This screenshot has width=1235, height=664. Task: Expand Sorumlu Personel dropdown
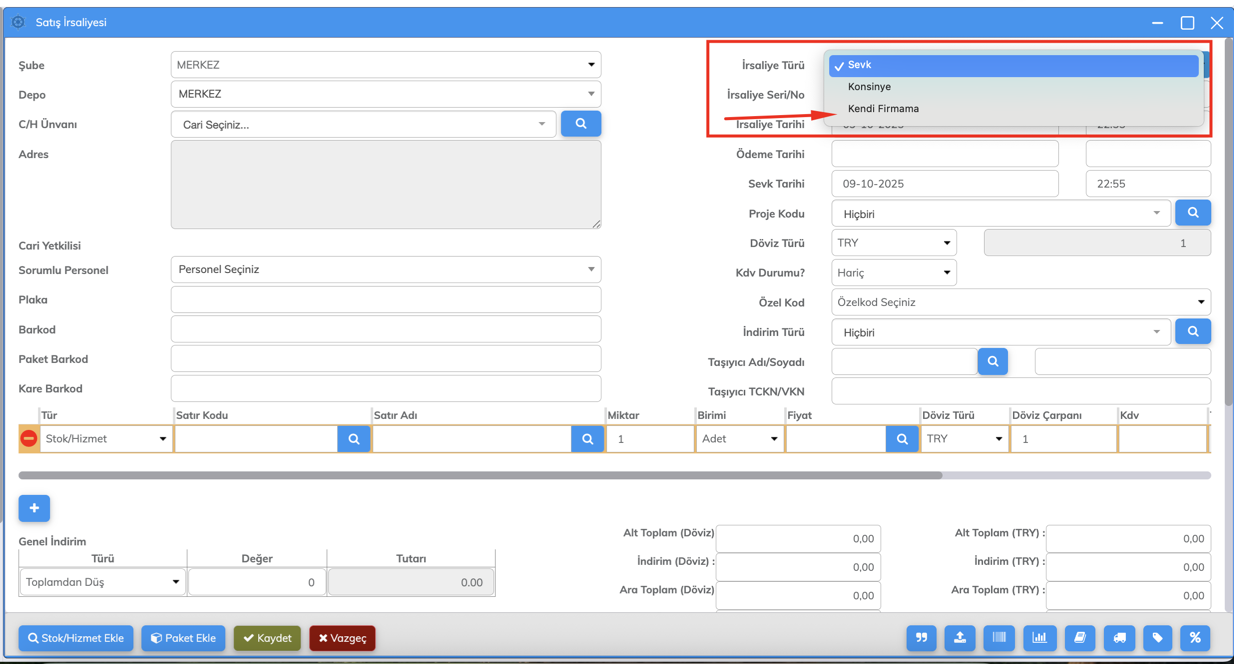click(385, 270)
